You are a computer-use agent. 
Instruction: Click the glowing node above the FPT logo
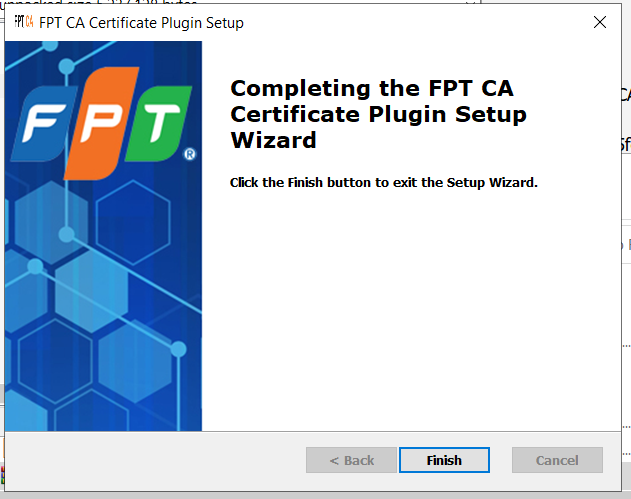point(66,68)
